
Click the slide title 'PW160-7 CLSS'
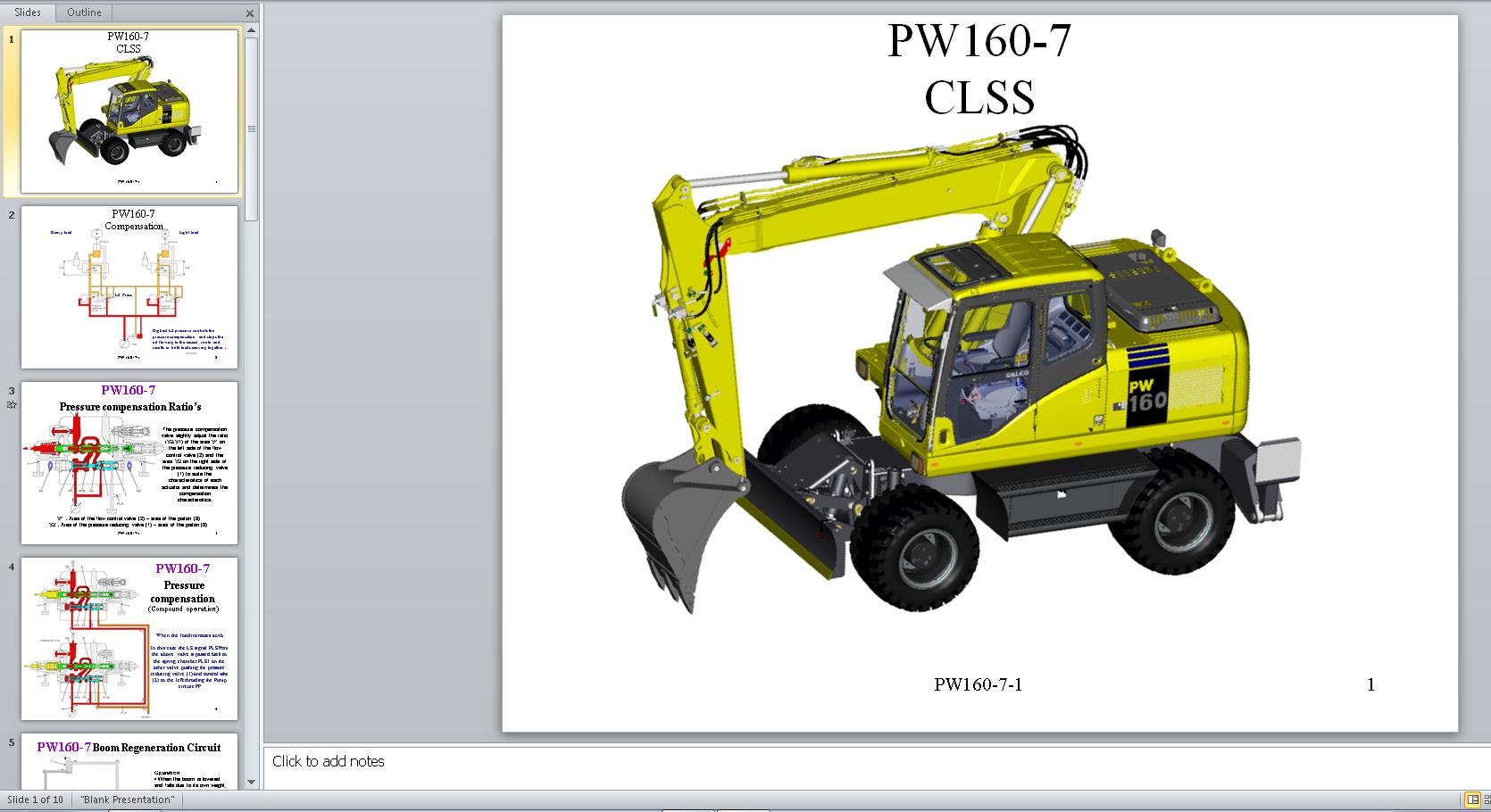[x=979, y=69]
